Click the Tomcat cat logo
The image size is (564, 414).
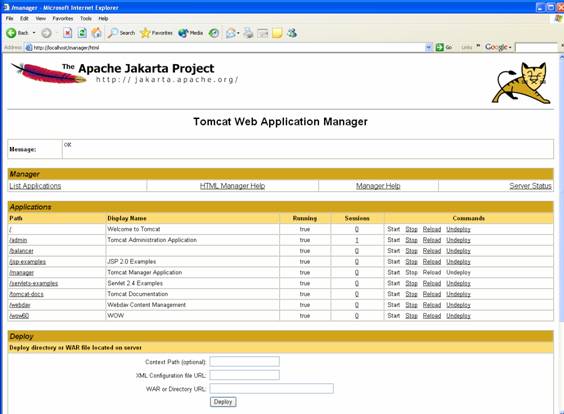(x=521, y=83)
